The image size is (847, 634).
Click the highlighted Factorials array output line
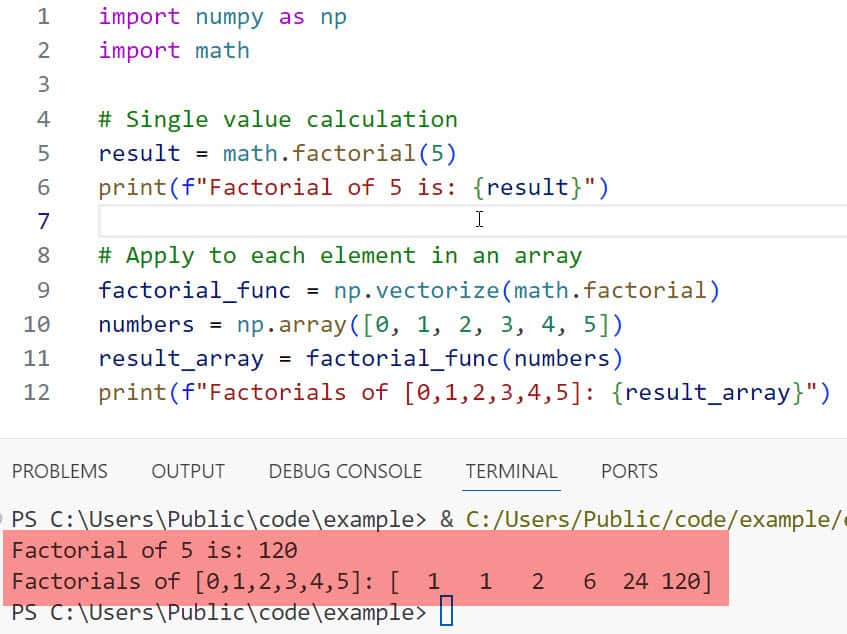click(361, 581)
